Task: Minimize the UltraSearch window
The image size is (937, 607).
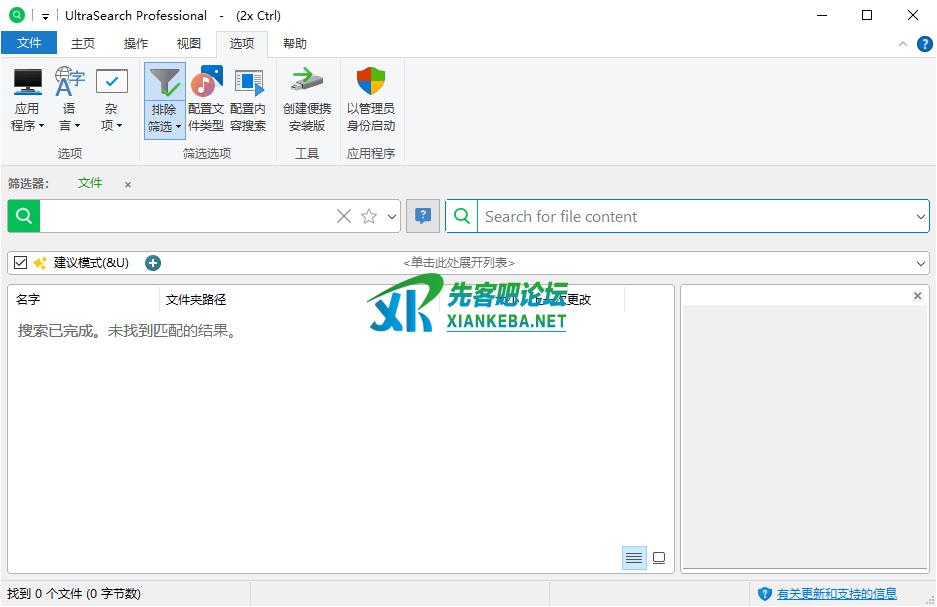Action: coord(822,16)
